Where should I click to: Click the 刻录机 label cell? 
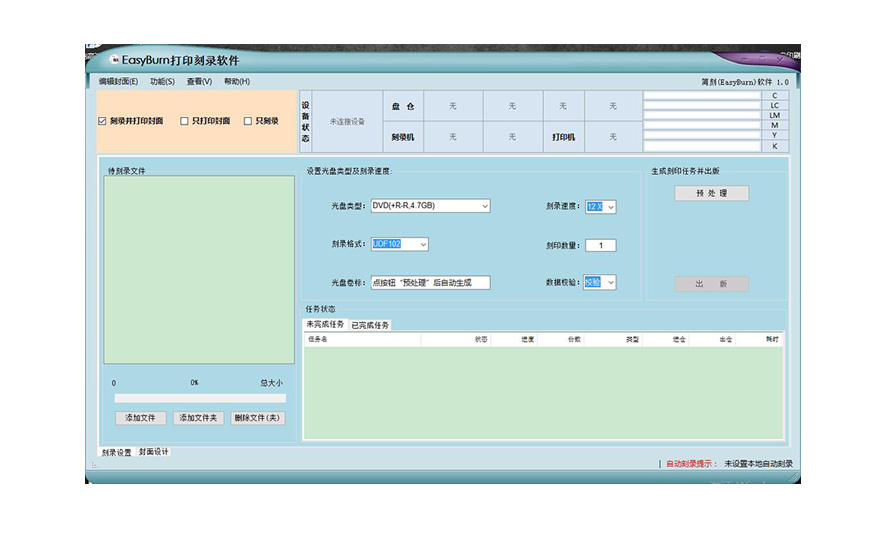click(x=403, y=137)
